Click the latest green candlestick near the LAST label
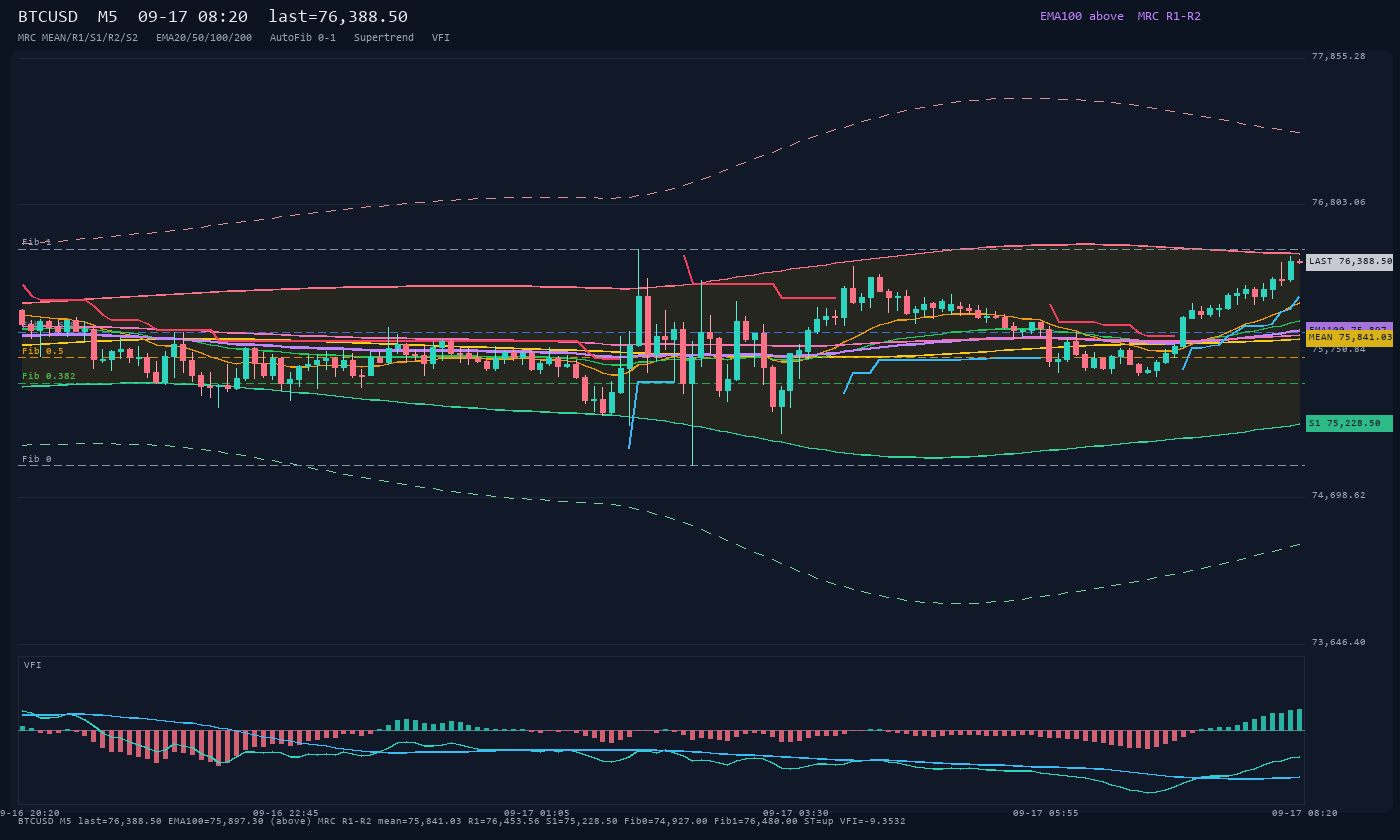The image size is (1400, 840). (x=1290, y=270)
